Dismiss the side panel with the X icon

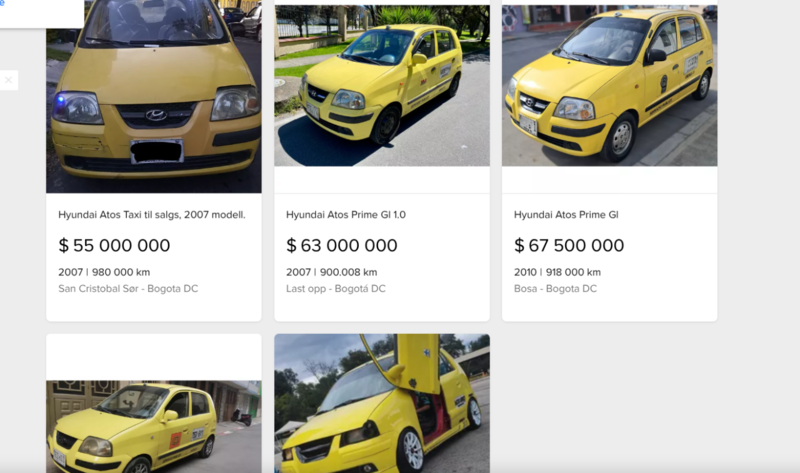tap(8, 80)
